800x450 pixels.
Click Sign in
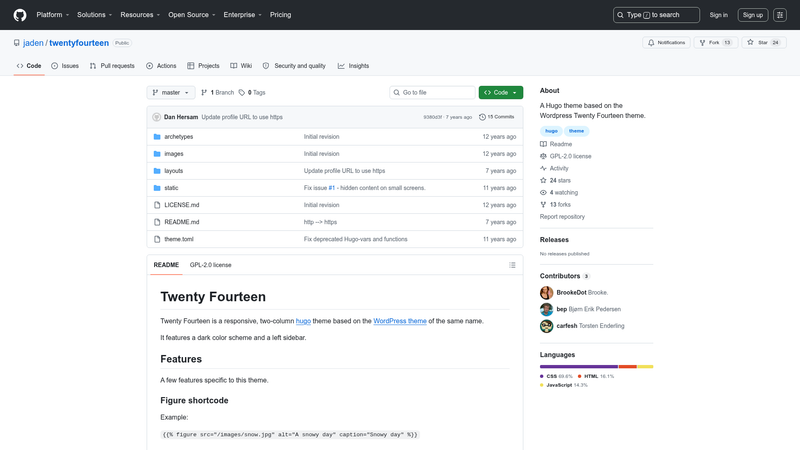(x=718, y=15)
